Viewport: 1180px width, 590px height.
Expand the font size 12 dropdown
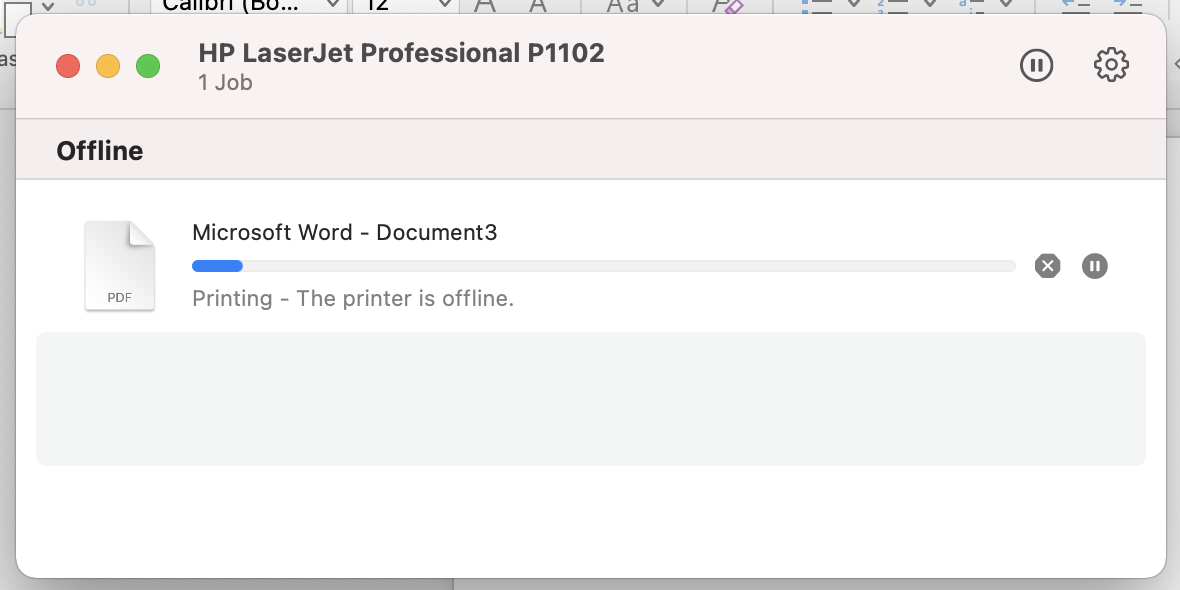click(443, 6)
